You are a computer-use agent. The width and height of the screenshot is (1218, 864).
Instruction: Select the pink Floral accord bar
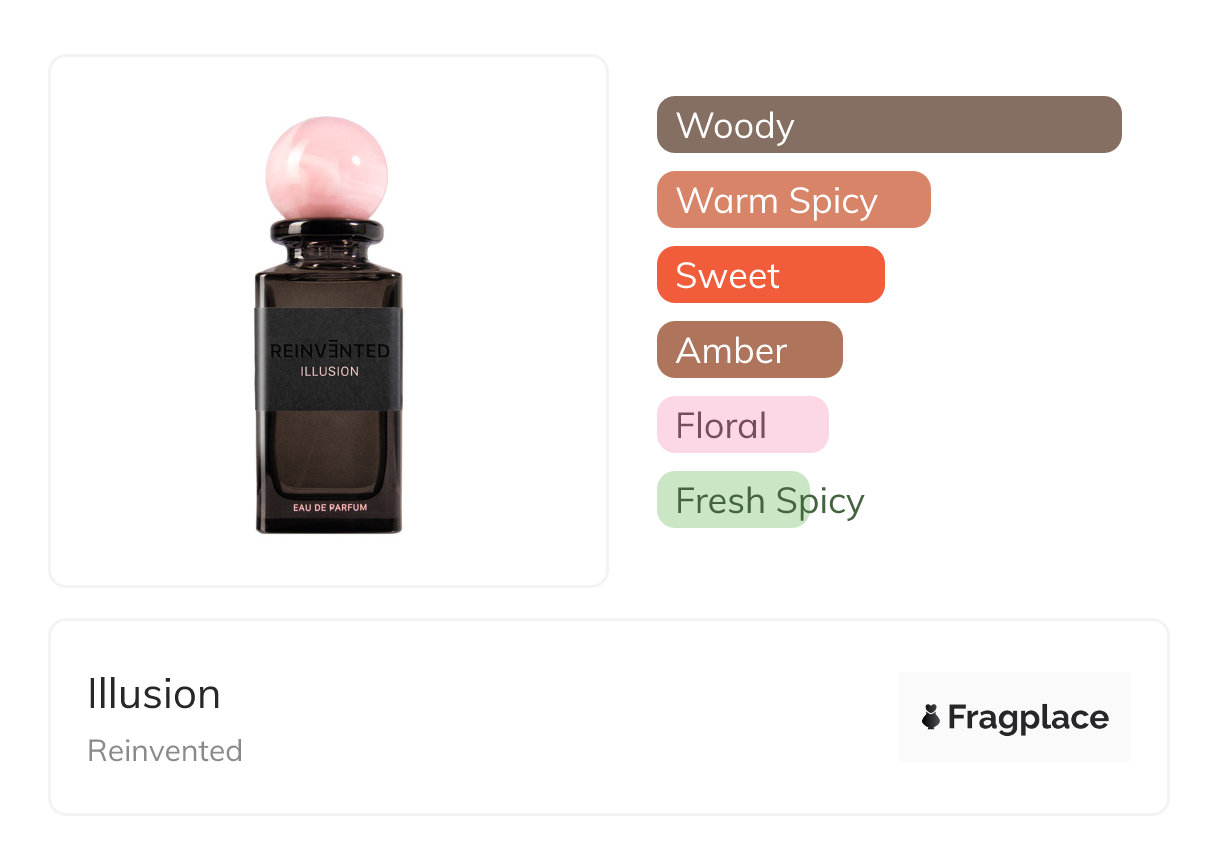742,425
